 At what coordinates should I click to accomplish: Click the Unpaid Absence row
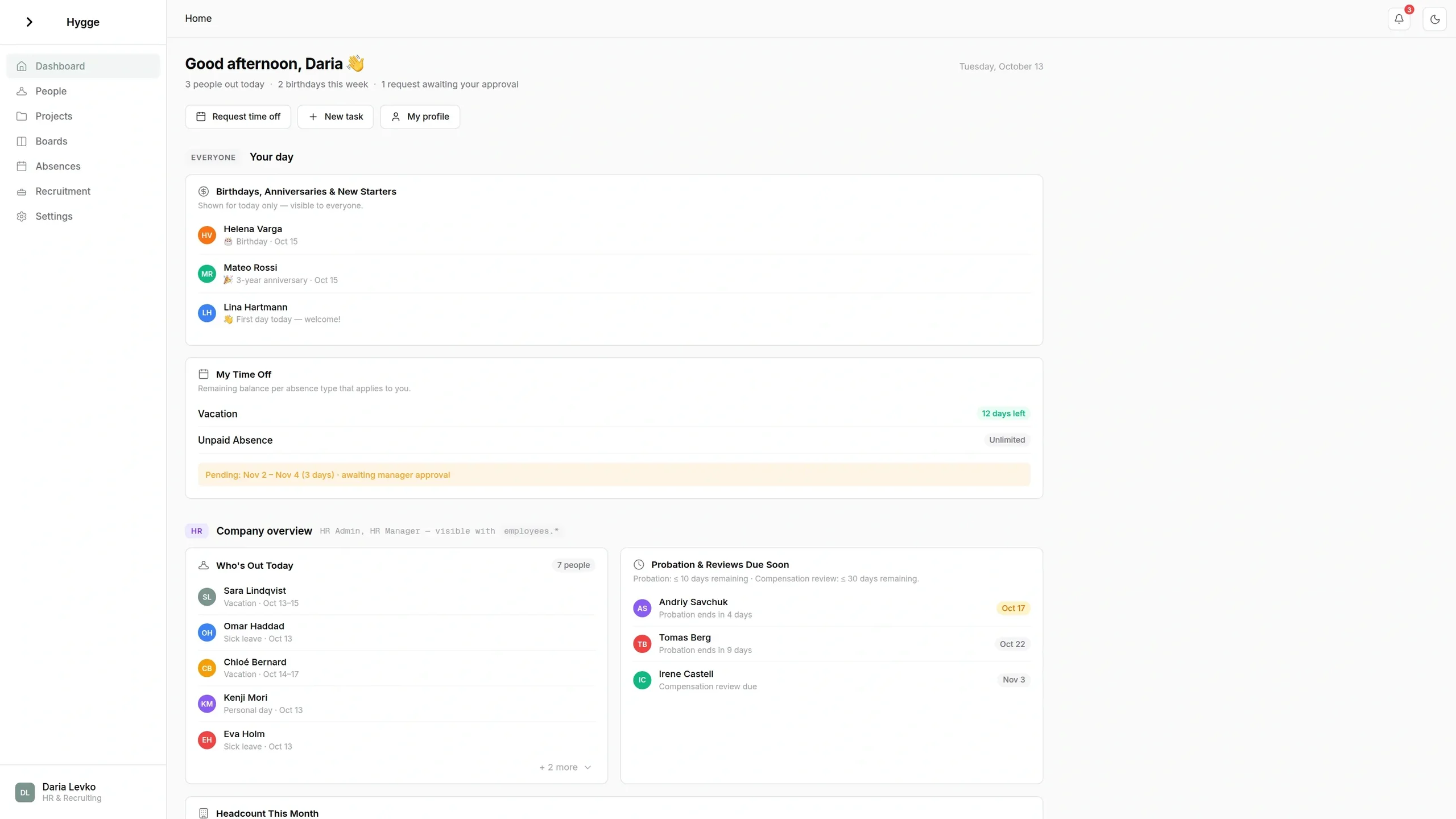614,440
